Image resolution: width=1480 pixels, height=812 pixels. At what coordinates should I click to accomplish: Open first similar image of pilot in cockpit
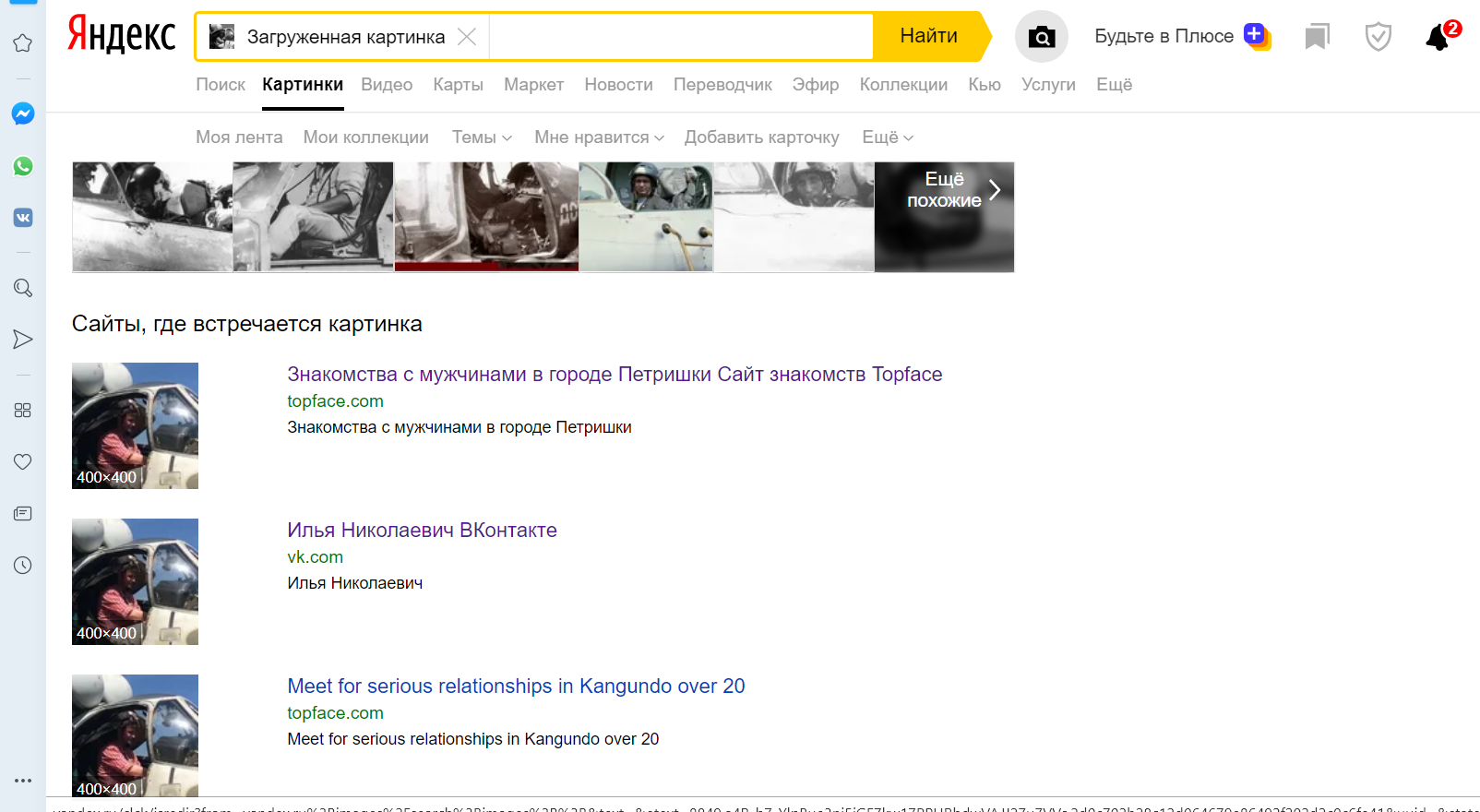tap(152, 217)
